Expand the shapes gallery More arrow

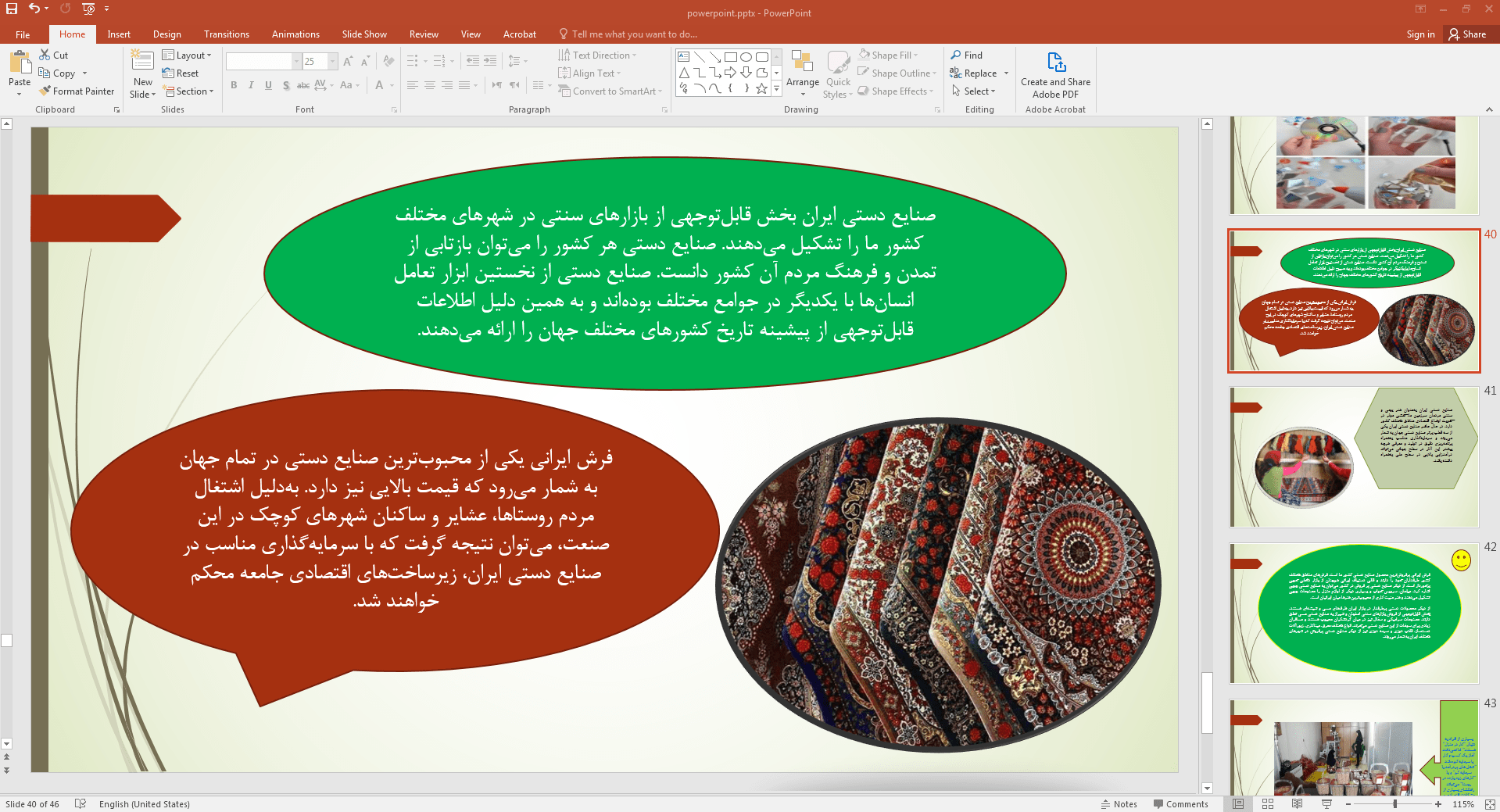point(777,89)
